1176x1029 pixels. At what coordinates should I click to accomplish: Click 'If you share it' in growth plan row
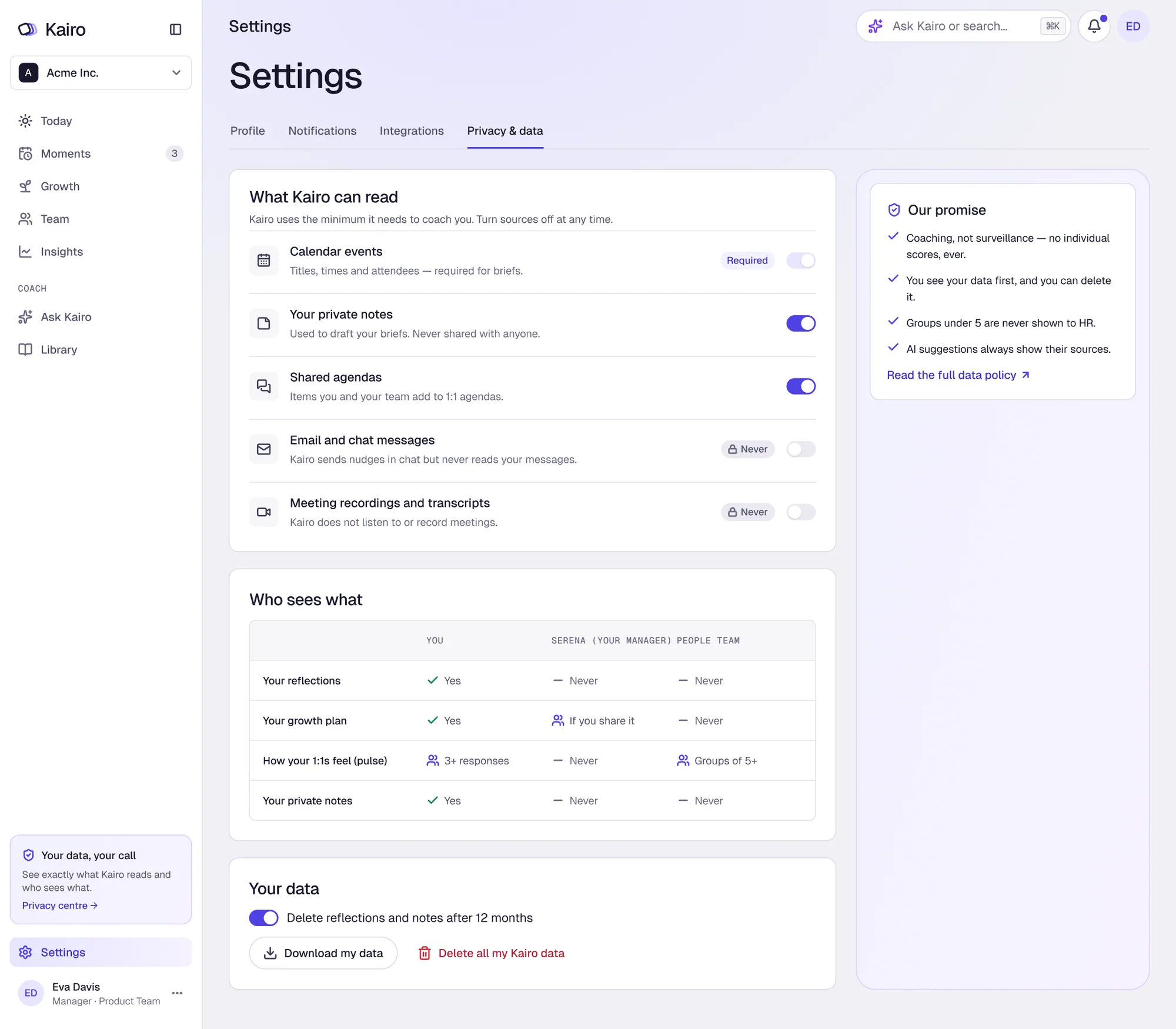click(x=593, y=721)
